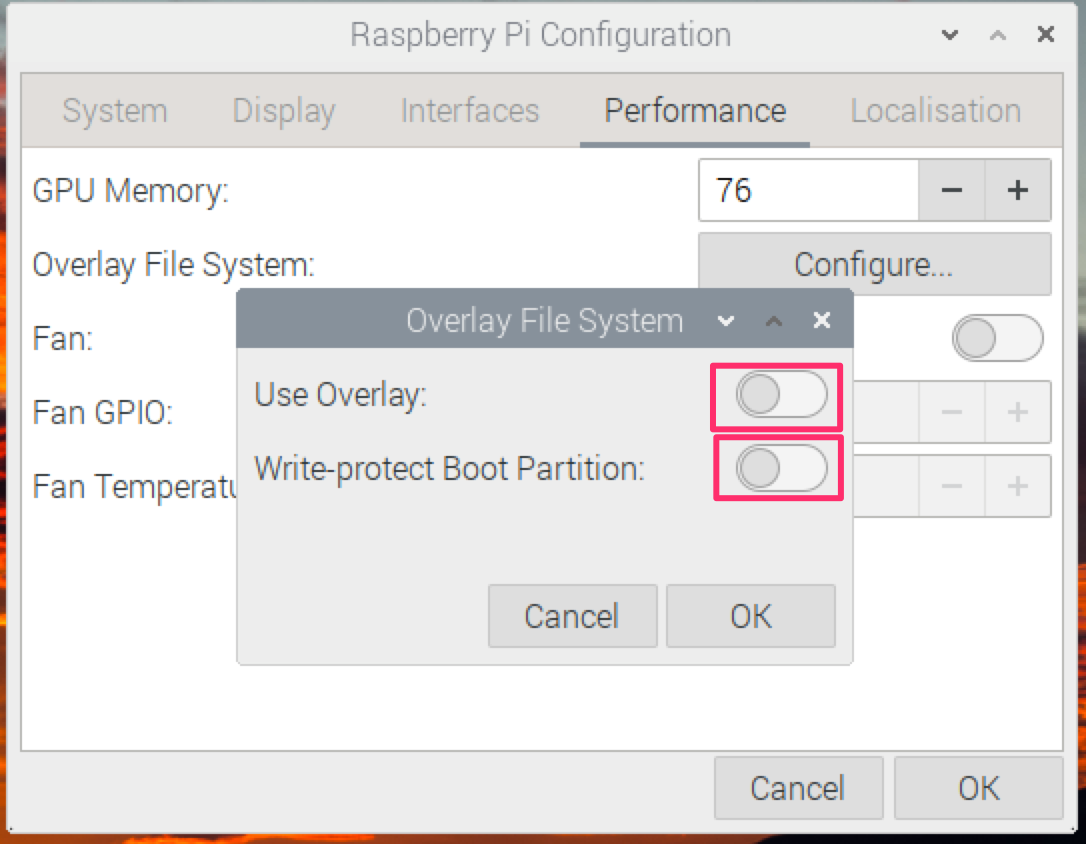Image resolution: width=1086 pixels, height=844 pixels.
Task: Minimize the Overlay File System dialog
Action: [727, 321]
